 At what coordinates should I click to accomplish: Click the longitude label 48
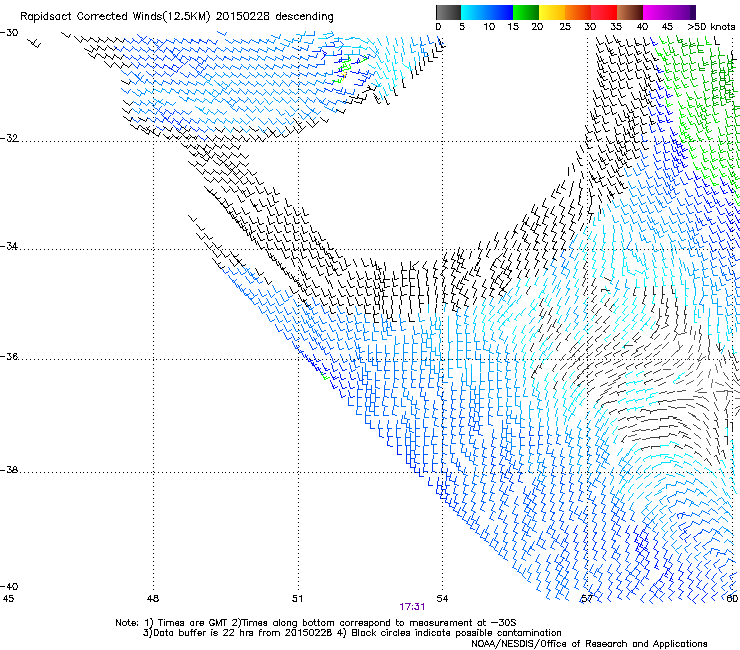[x=153, y=599]
